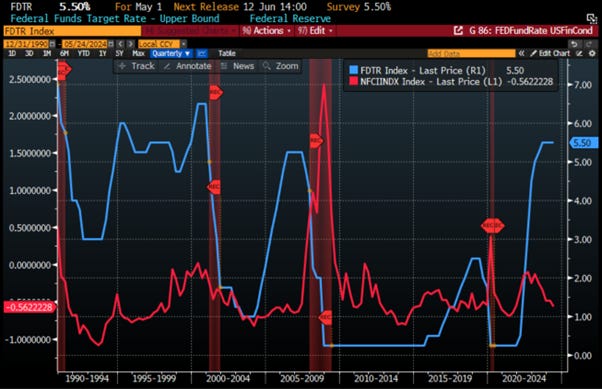
Task: Show News overlay on chart
Action: tap(238, 66)
